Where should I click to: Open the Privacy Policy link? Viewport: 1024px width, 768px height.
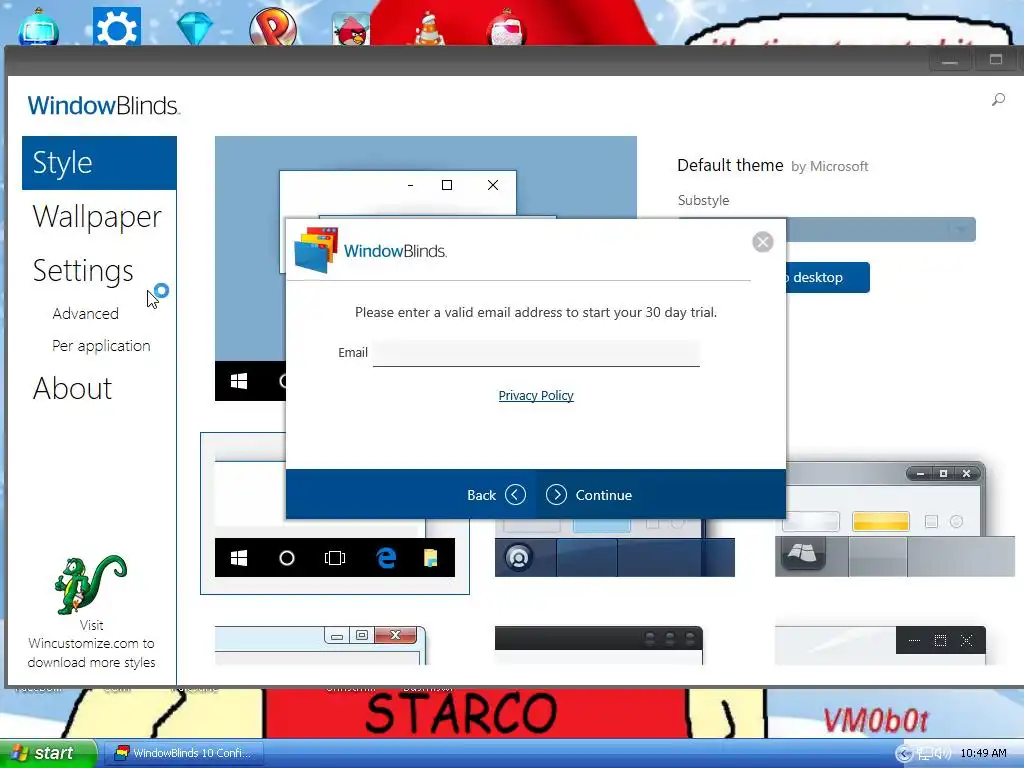point(536,396)
